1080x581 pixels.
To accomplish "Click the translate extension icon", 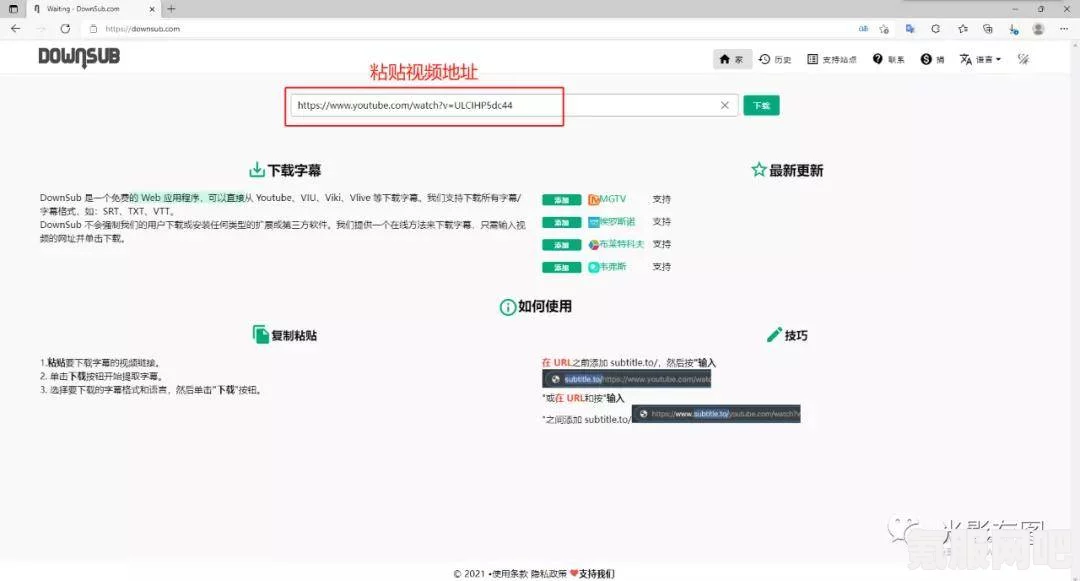I will pos(910,29).
